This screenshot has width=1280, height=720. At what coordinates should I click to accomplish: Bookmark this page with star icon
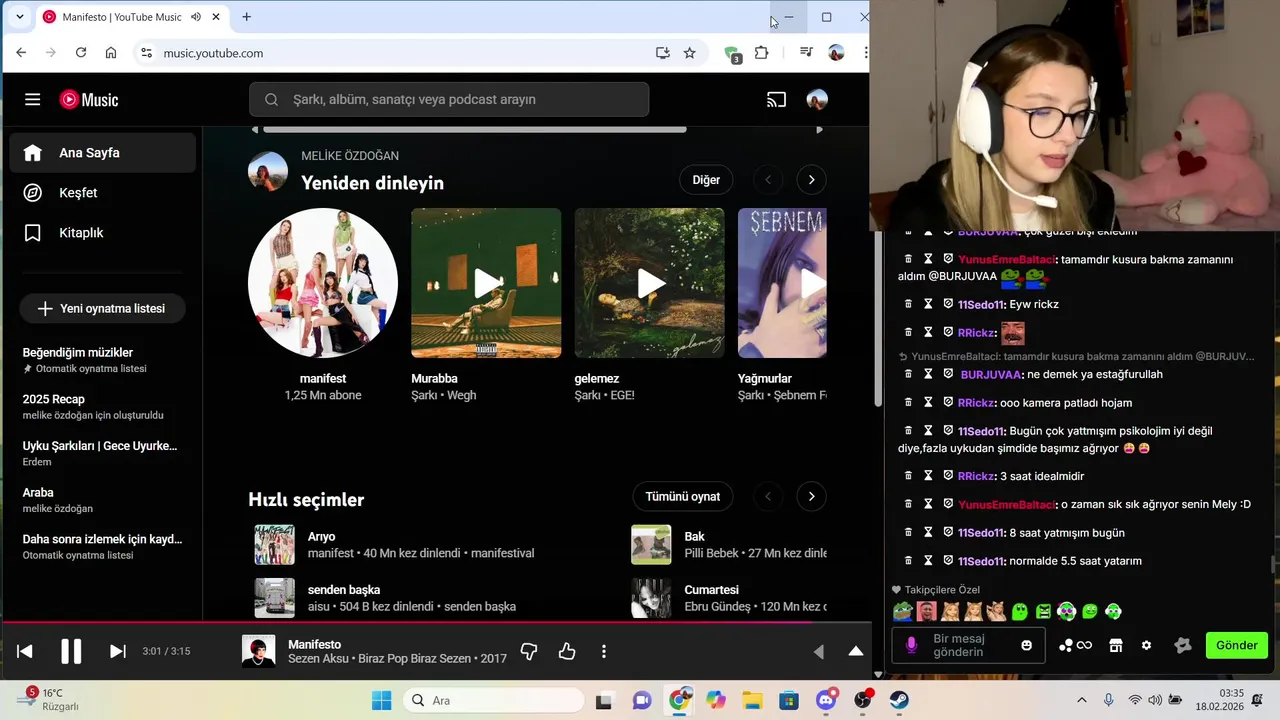click(x=689, y=53)
